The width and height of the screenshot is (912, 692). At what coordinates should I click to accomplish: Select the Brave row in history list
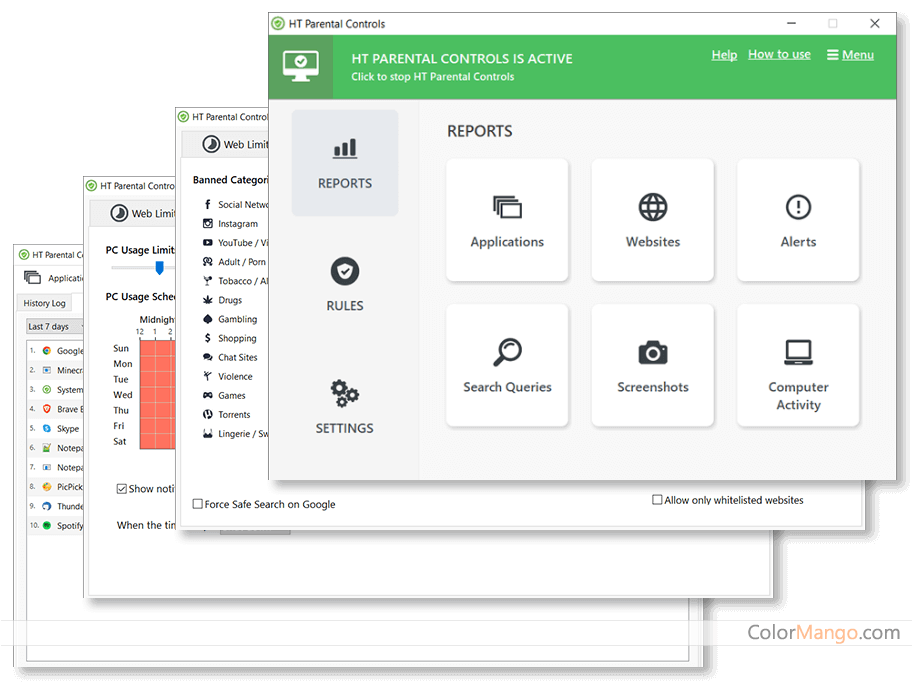tap(57, 409)
